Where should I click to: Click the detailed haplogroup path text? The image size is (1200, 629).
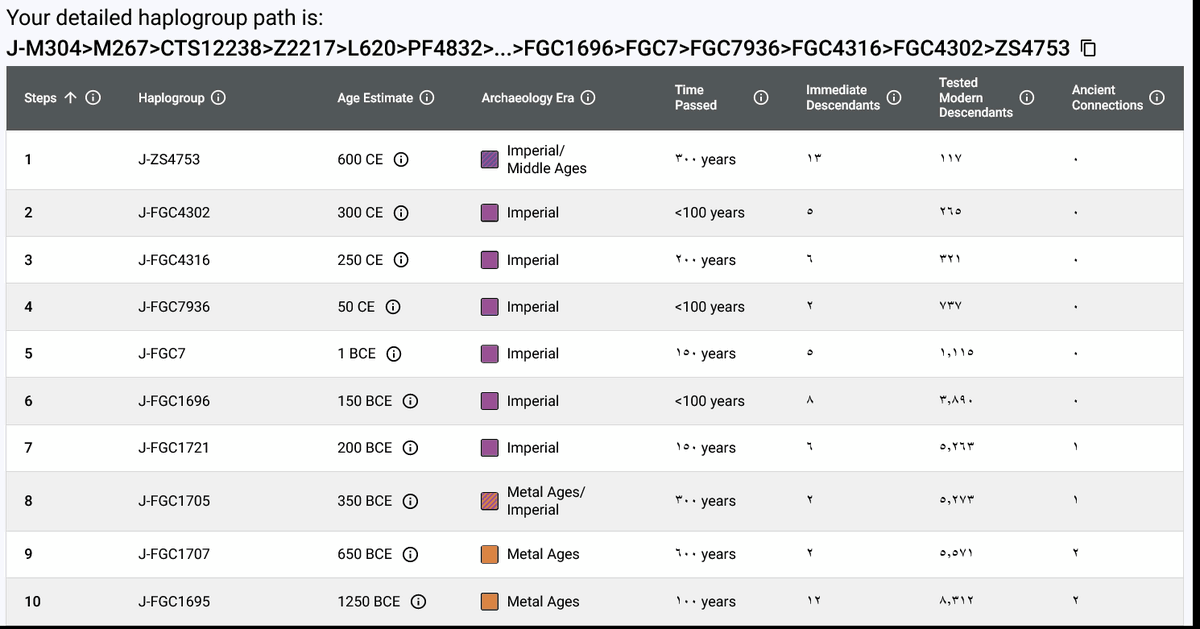(x=540, y=48)
